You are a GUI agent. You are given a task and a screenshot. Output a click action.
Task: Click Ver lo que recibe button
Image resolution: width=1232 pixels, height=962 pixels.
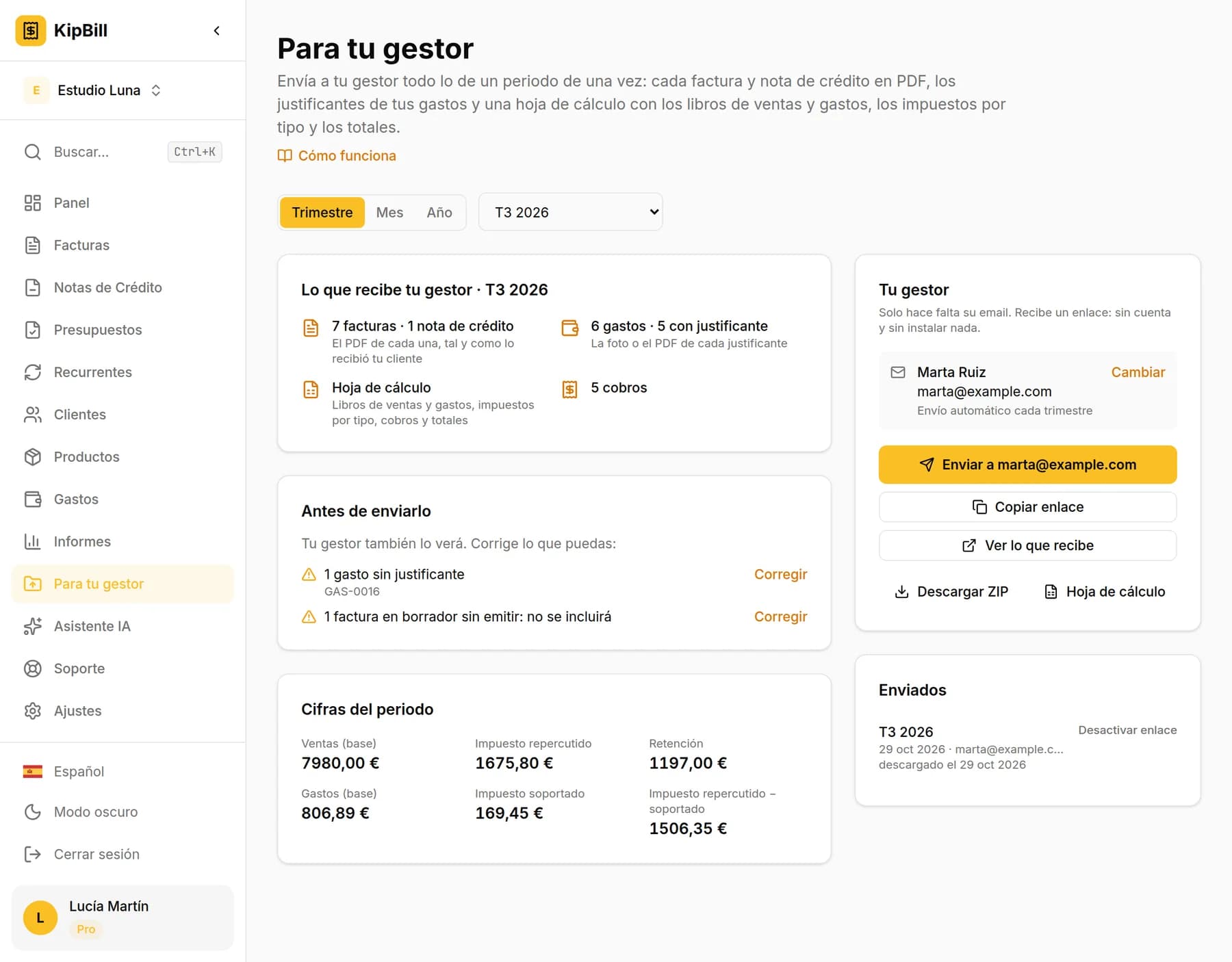(1027, 545)
